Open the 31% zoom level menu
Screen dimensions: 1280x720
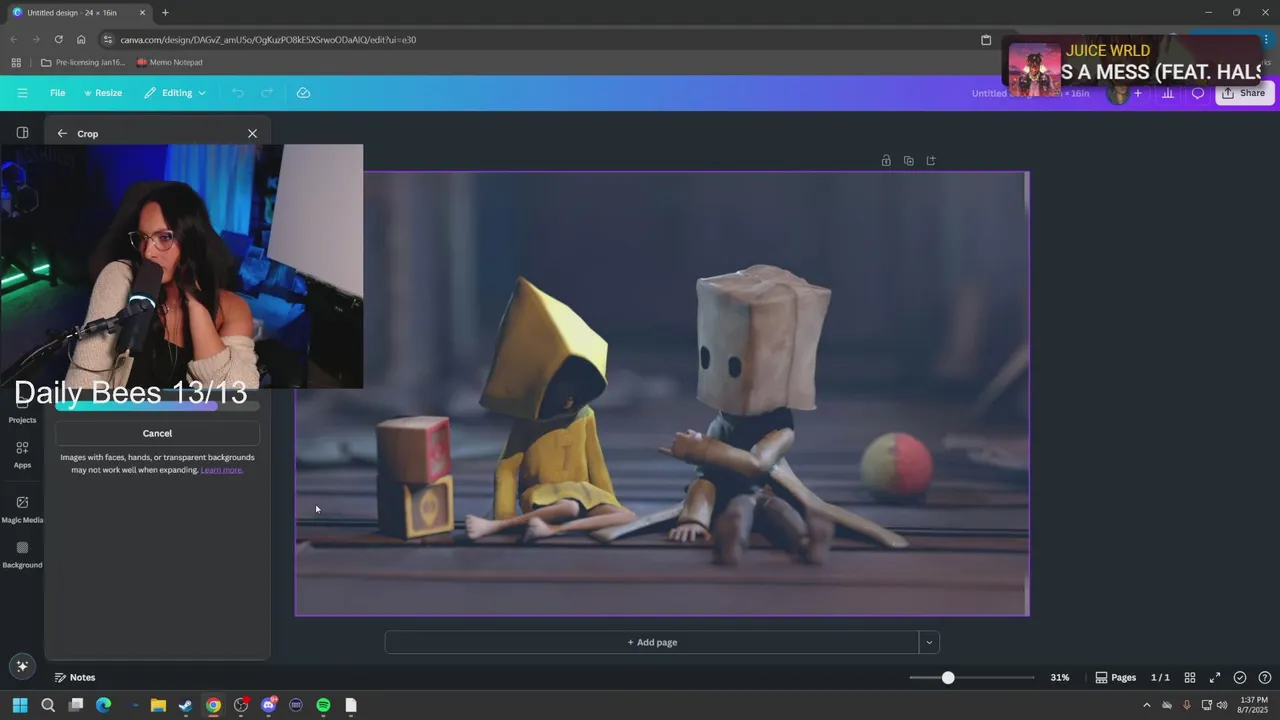[1060, 677]
